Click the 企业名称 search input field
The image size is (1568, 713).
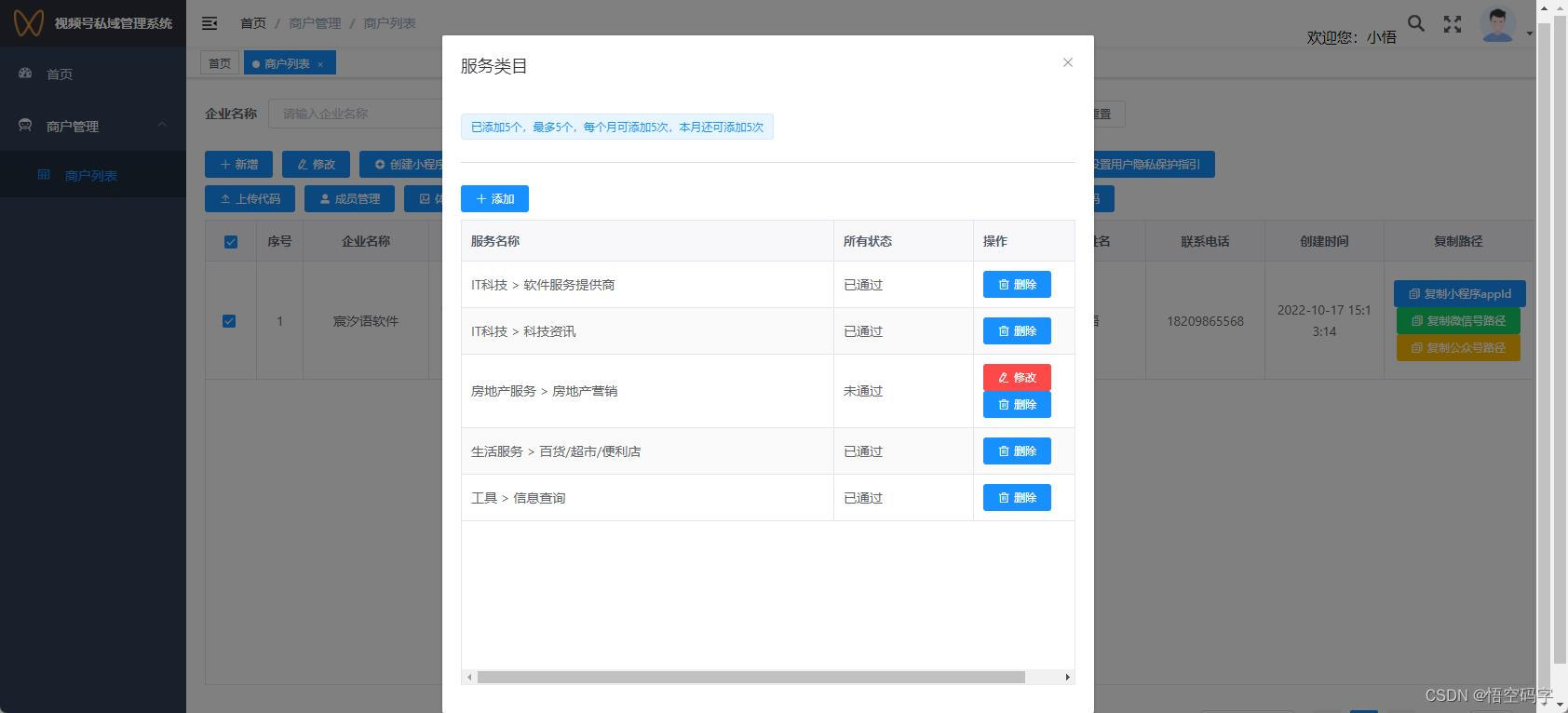tap(355, 114)
